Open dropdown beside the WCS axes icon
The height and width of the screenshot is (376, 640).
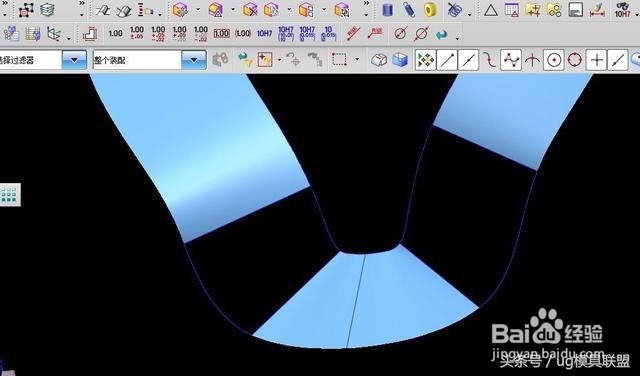tap(69, 38)
